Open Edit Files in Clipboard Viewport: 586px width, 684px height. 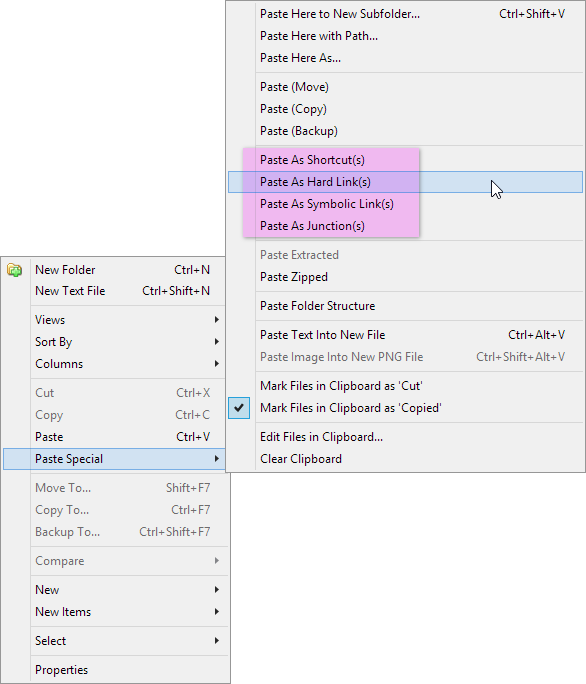click(x=405, y=437)
